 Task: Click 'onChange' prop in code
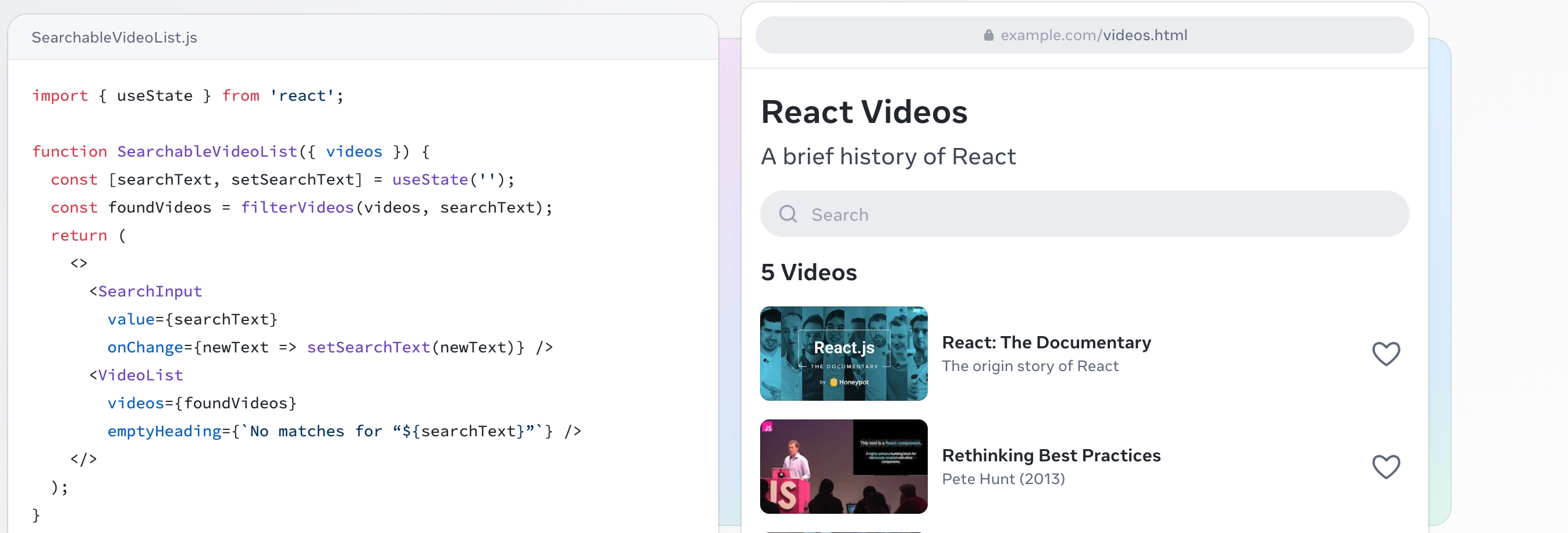[x=146, y=347]
